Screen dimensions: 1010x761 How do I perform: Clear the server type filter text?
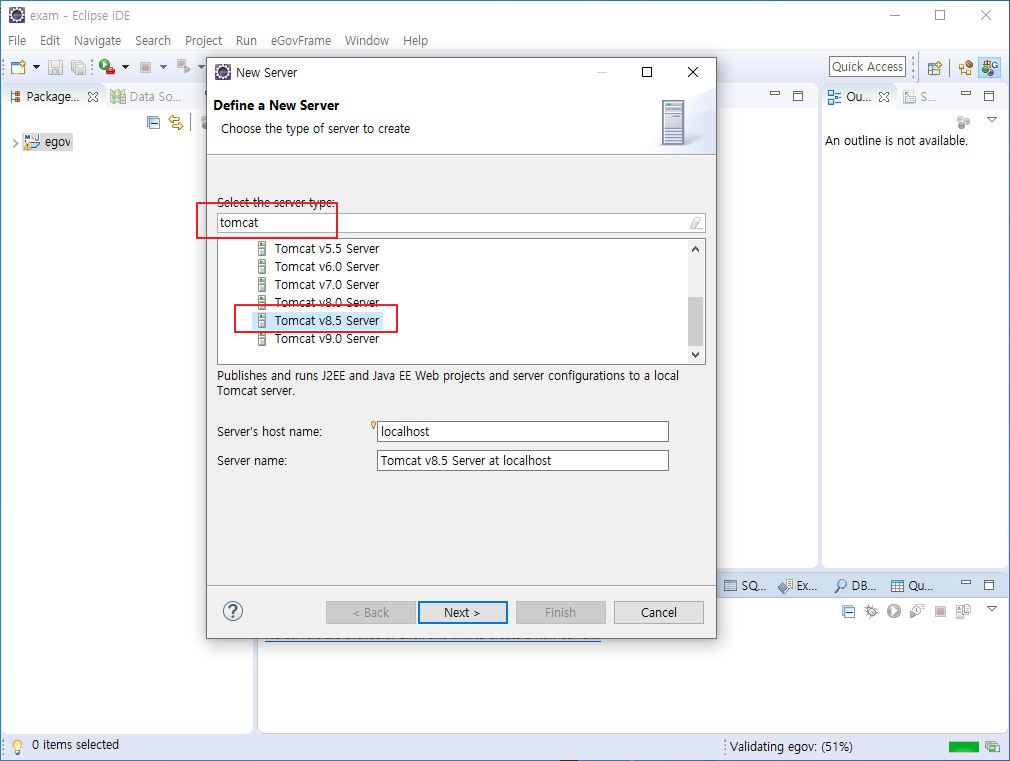696,223
